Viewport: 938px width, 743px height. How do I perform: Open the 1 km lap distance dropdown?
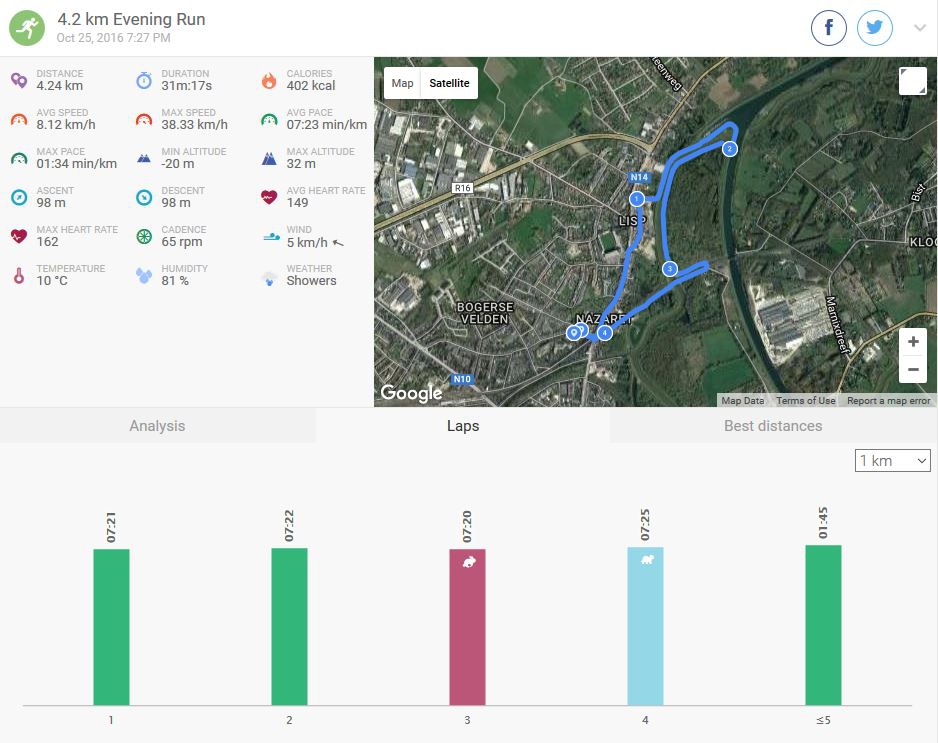(893, 461)
